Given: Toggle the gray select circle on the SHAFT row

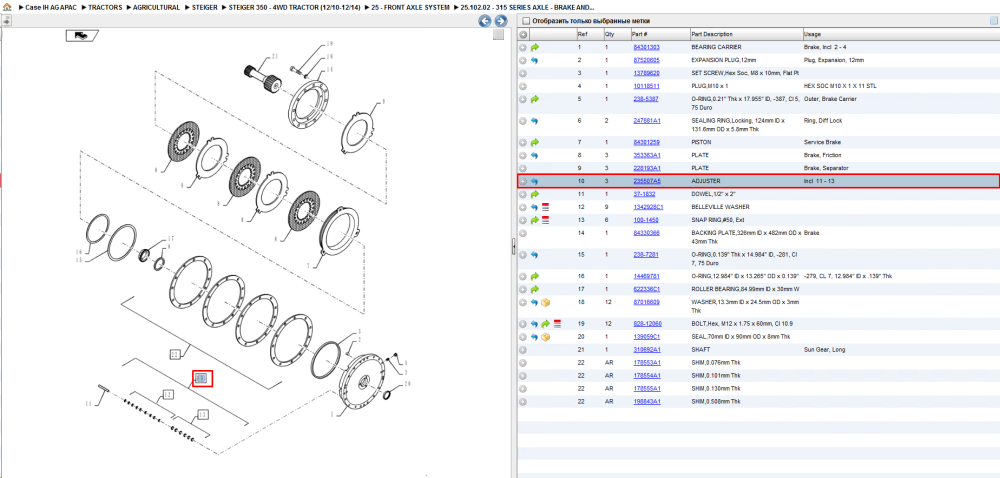Looking at the screenshot, I should pyautogui.click(x=523, y=350).
